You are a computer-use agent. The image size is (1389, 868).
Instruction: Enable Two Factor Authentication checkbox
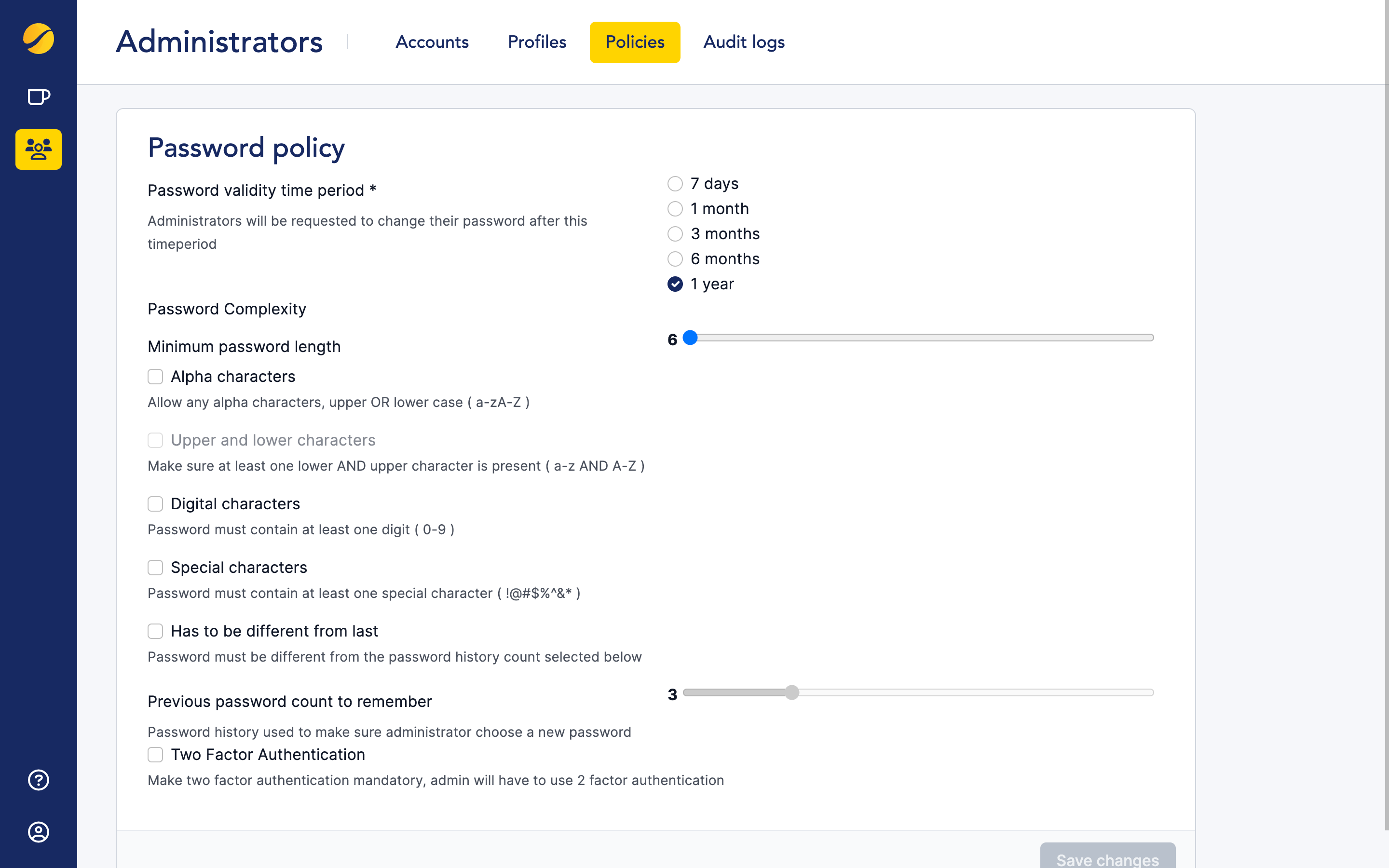155,755
